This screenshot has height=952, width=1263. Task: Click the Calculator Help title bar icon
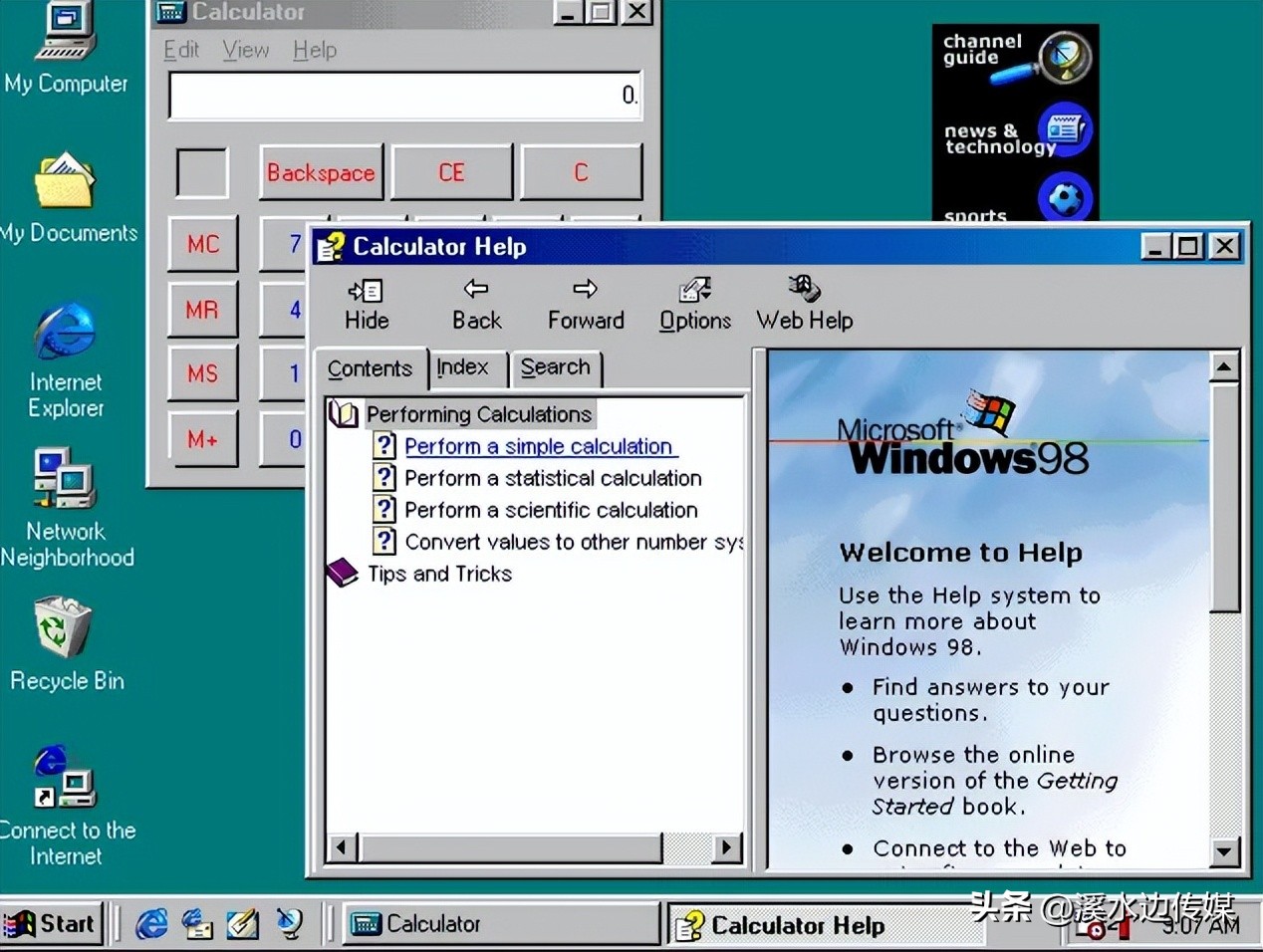(x=331, y=246)
